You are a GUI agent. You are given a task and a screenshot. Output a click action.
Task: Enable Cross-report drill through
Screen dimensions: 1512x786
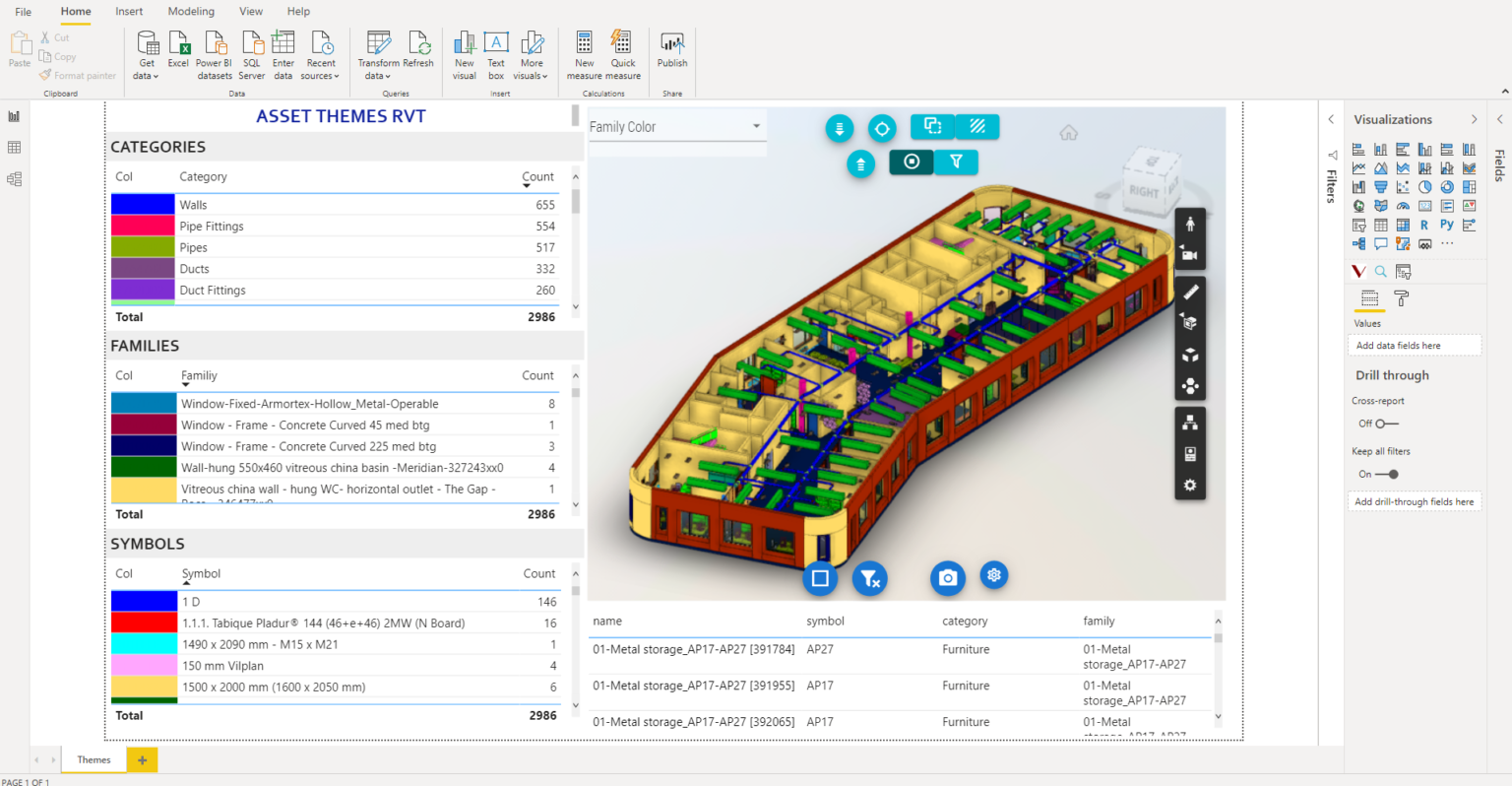(1381, 424)
